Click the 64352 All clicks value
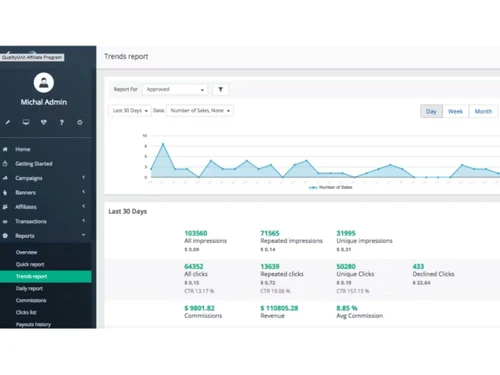 [x=194, y=266]
